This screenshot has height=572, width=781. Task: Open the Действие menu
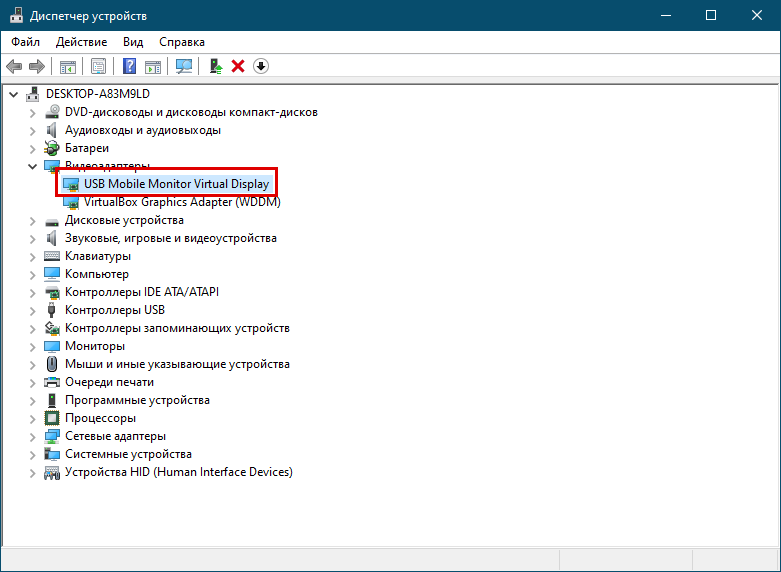[81, 42]
